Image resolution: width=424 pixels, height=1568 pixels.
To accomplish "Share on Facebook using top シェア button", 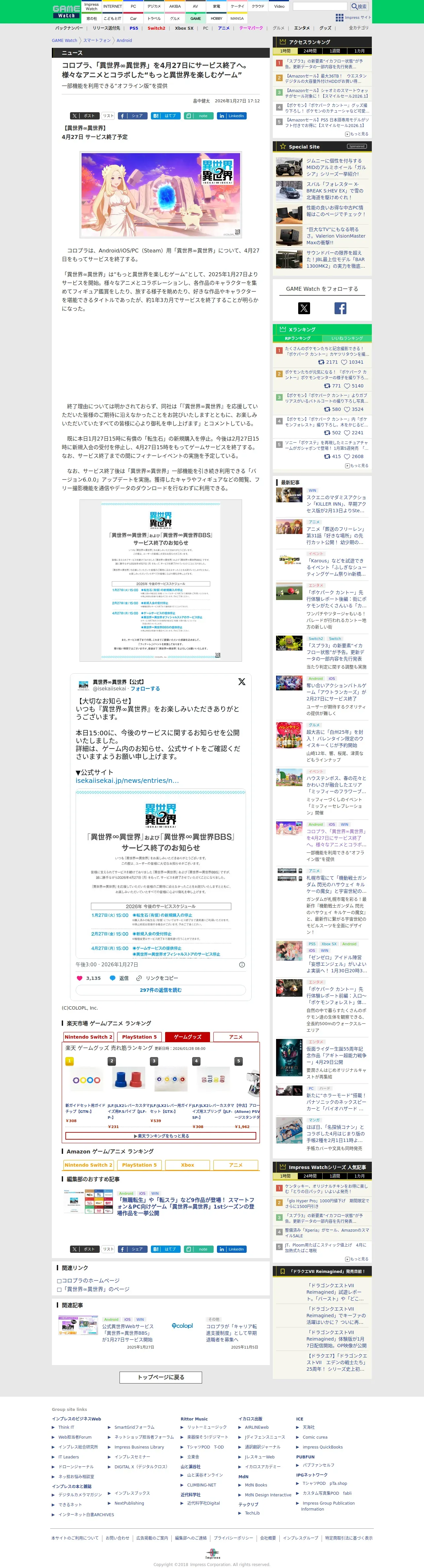I will (132, 116).
